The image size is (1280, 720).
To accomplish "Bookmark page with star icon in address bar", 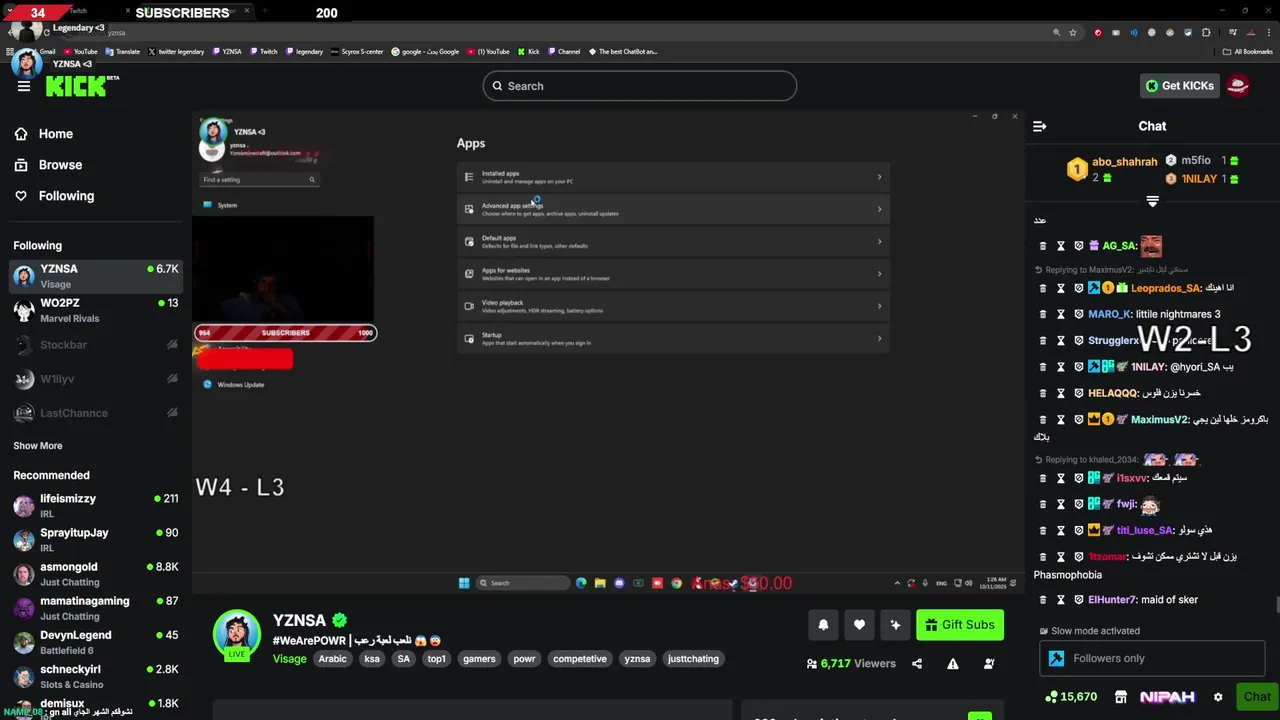I will point(1073,32).
